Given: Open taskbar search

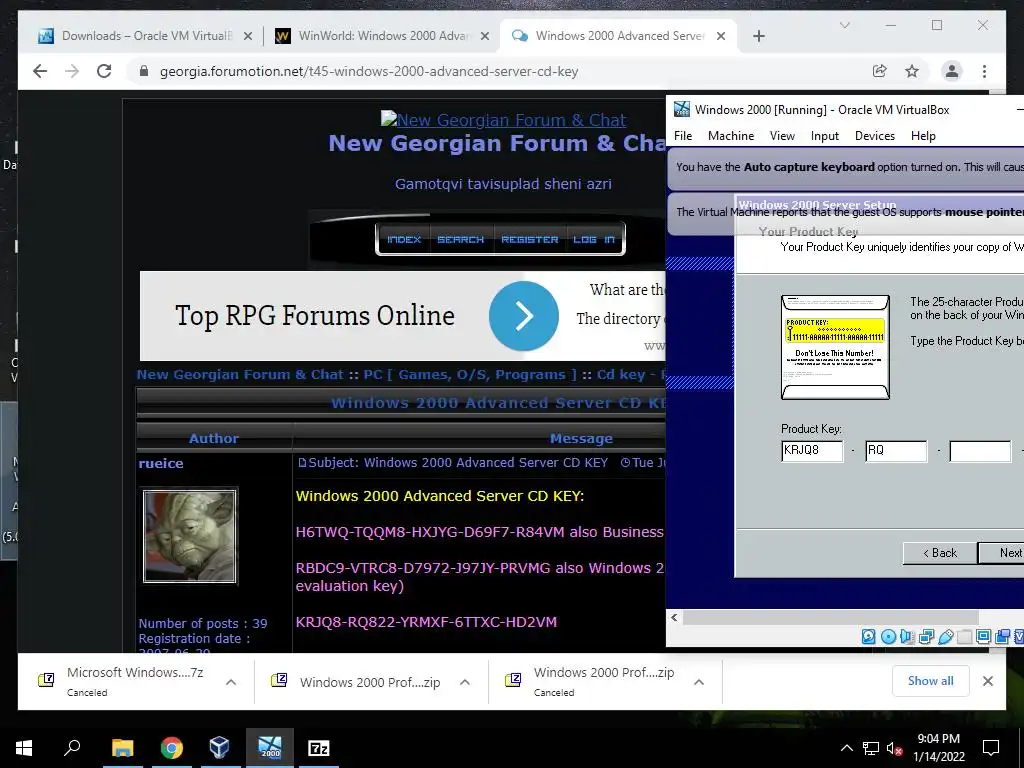Looking at the screenshot, I should click(x=72, y=747).
